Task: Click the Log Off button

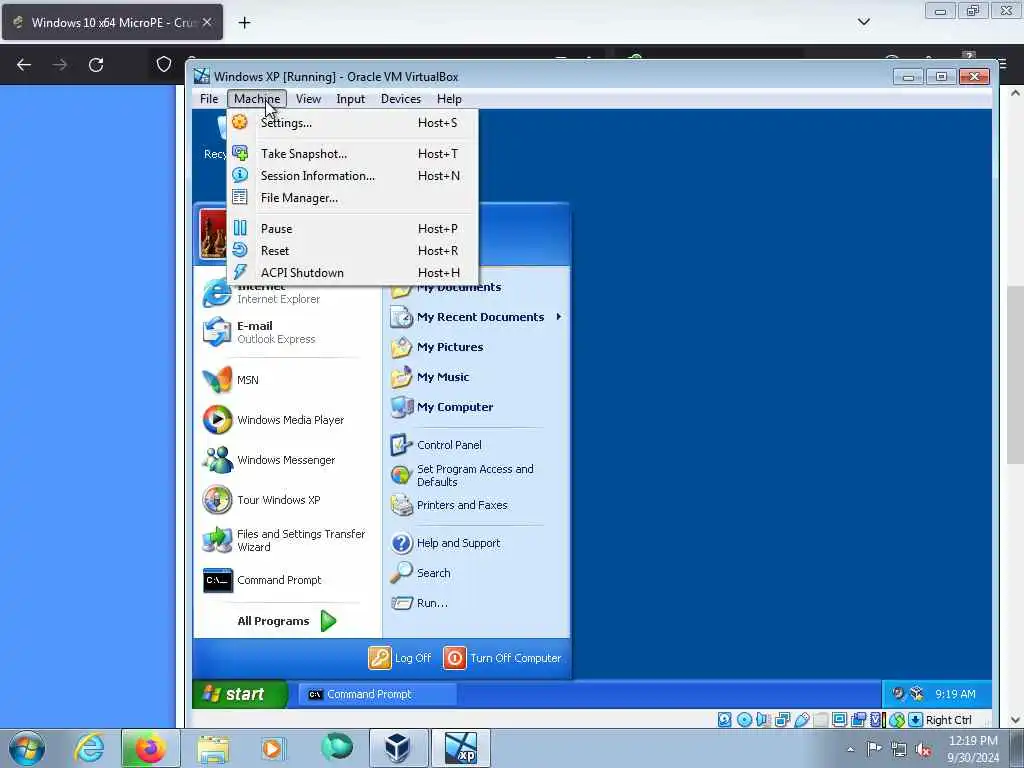Action: point(400,658)
